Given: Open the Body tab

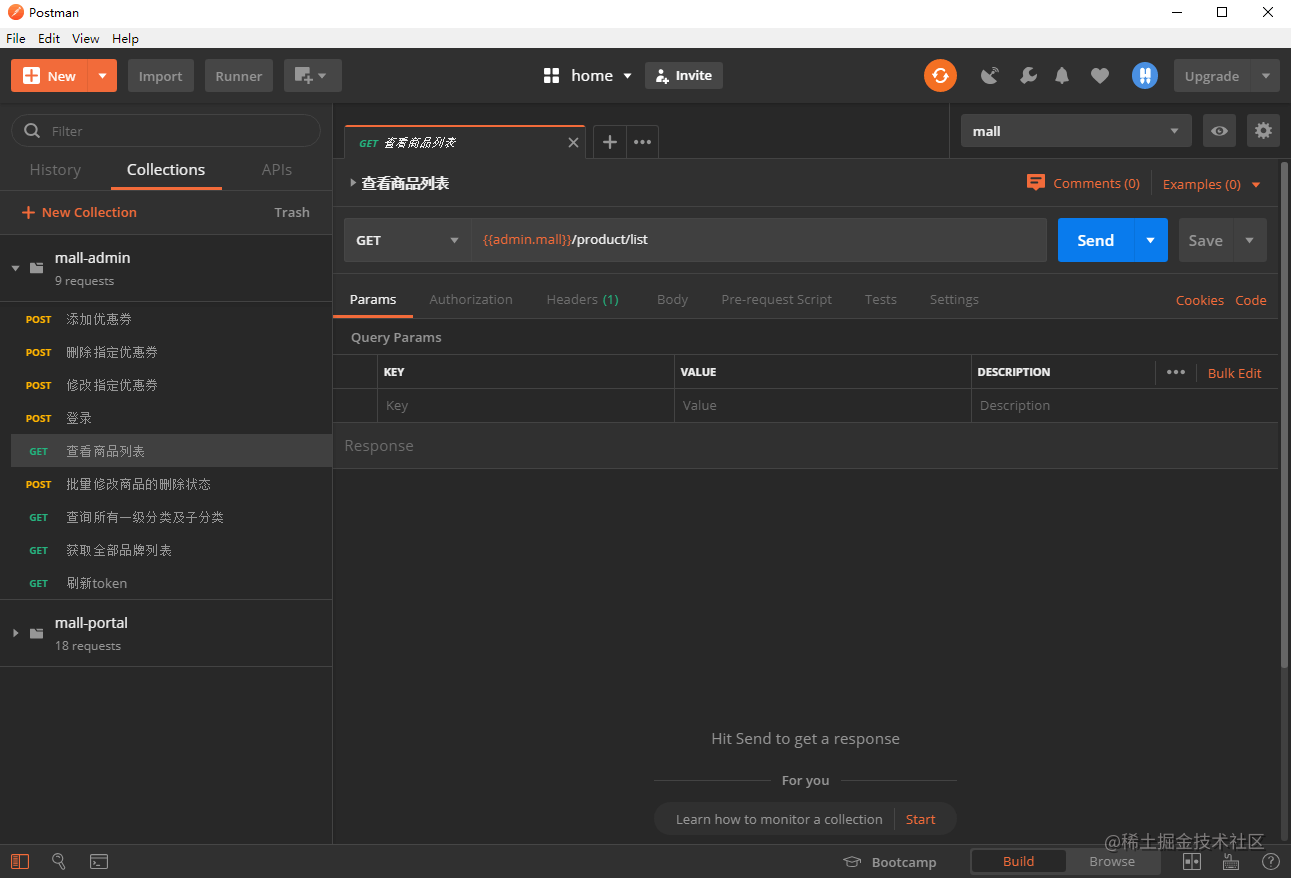Looking at the screenshot, I should pyautogui.click(x=672, y=300).
